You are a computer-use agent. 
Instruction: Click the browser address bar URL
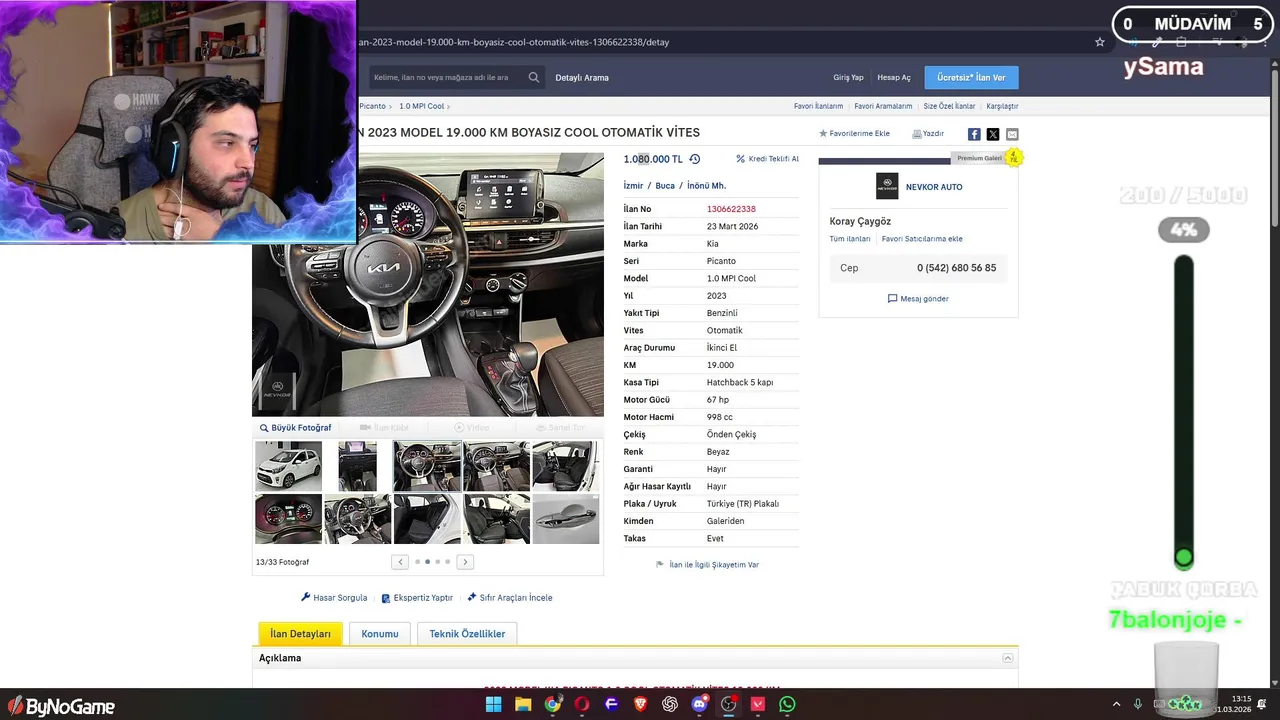[514, 42]
